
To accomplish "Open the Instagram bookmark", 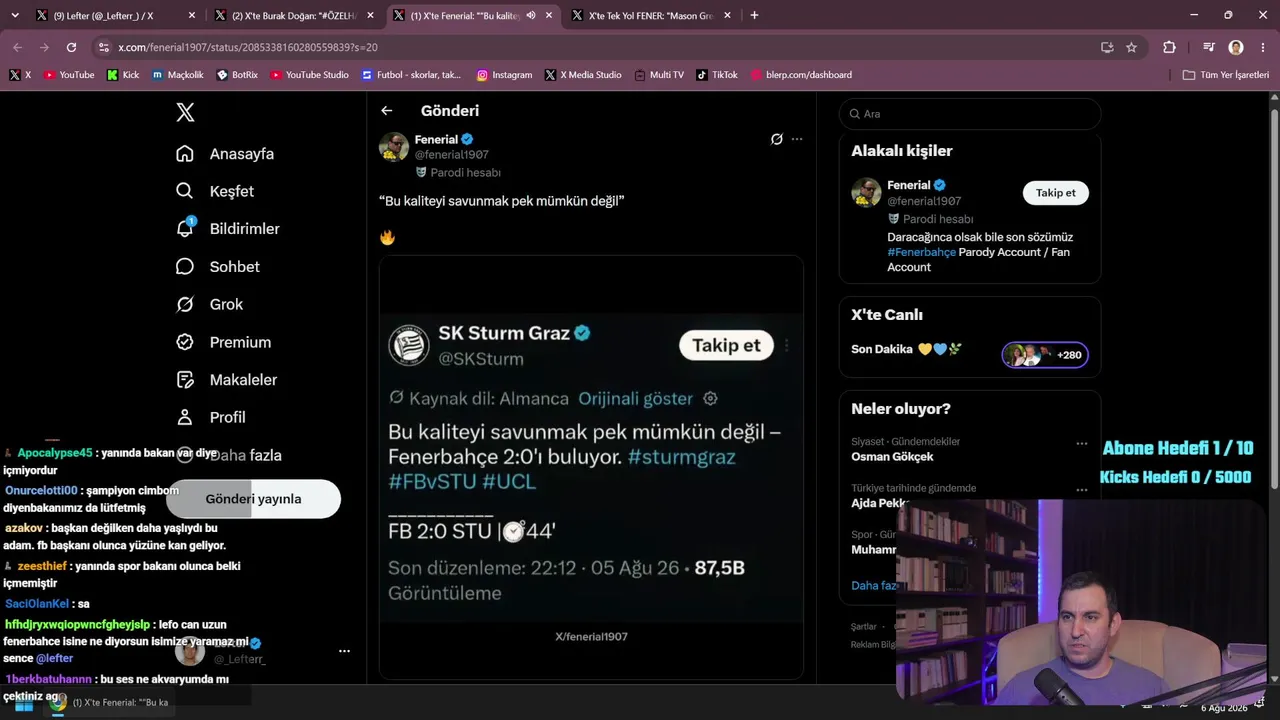I will click(x=504, y=75).
